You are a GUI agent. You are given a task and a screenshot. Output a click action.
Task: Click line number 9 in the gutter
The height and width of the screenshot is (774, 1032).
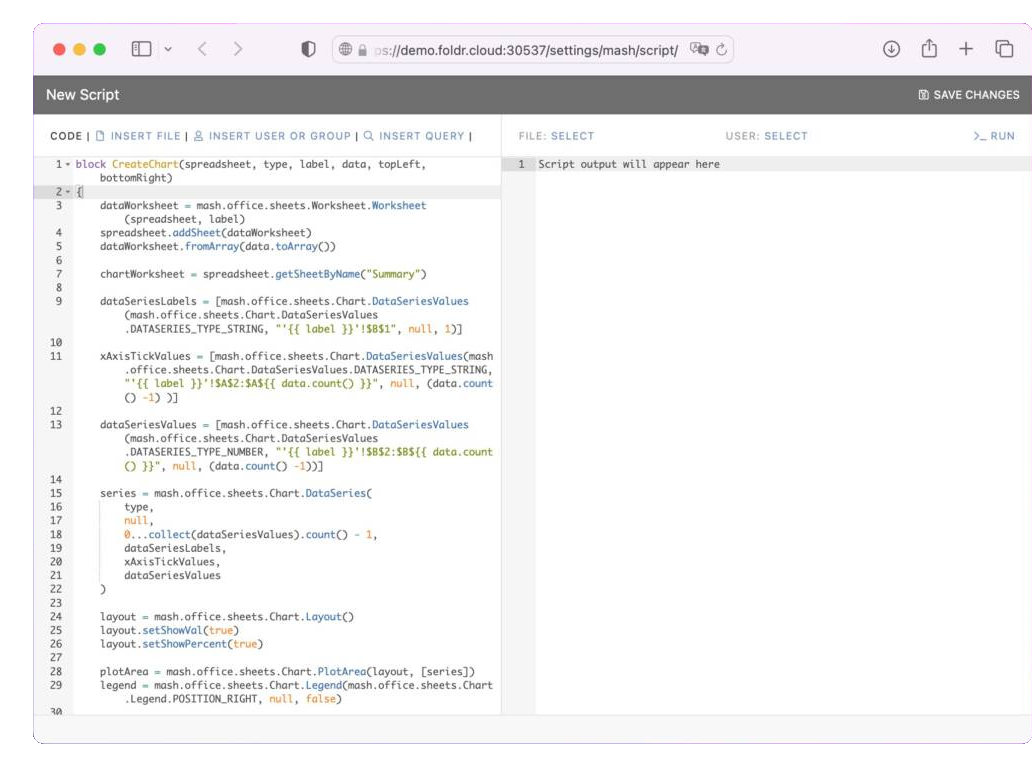59,301
